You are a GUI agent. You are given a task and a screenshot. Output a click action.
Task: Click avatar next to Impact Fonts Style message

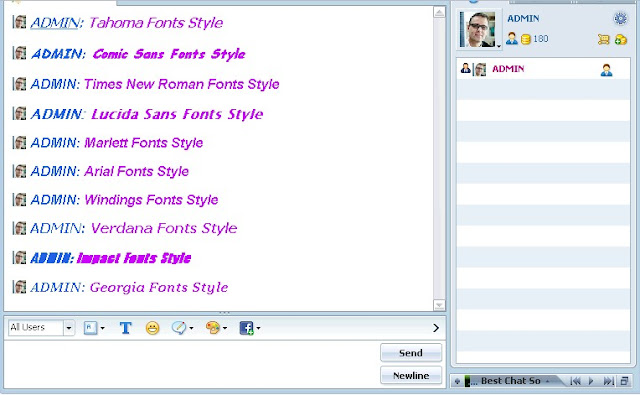pyautogui.click(x=20, y=257)
